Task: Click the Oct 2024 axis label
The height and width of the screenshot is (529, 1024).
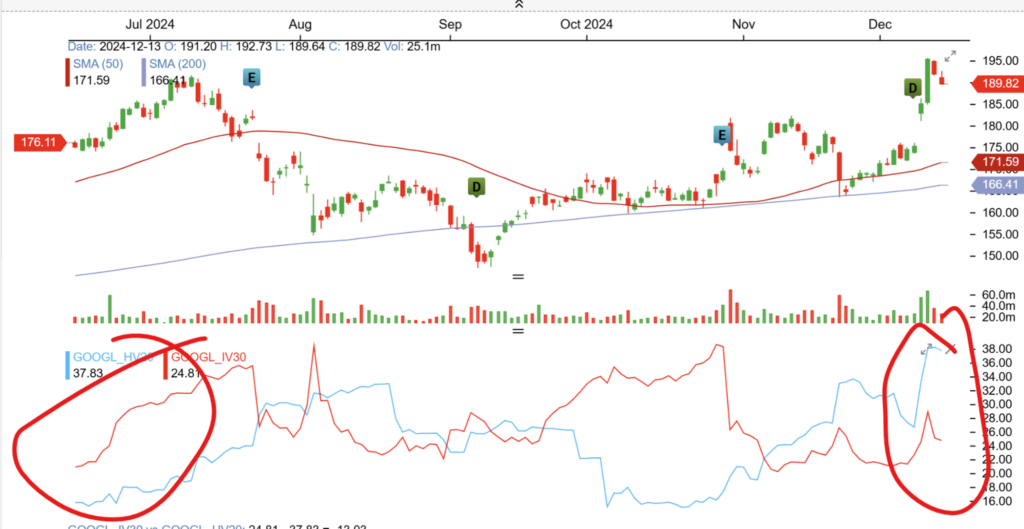Action: point(586,25)
